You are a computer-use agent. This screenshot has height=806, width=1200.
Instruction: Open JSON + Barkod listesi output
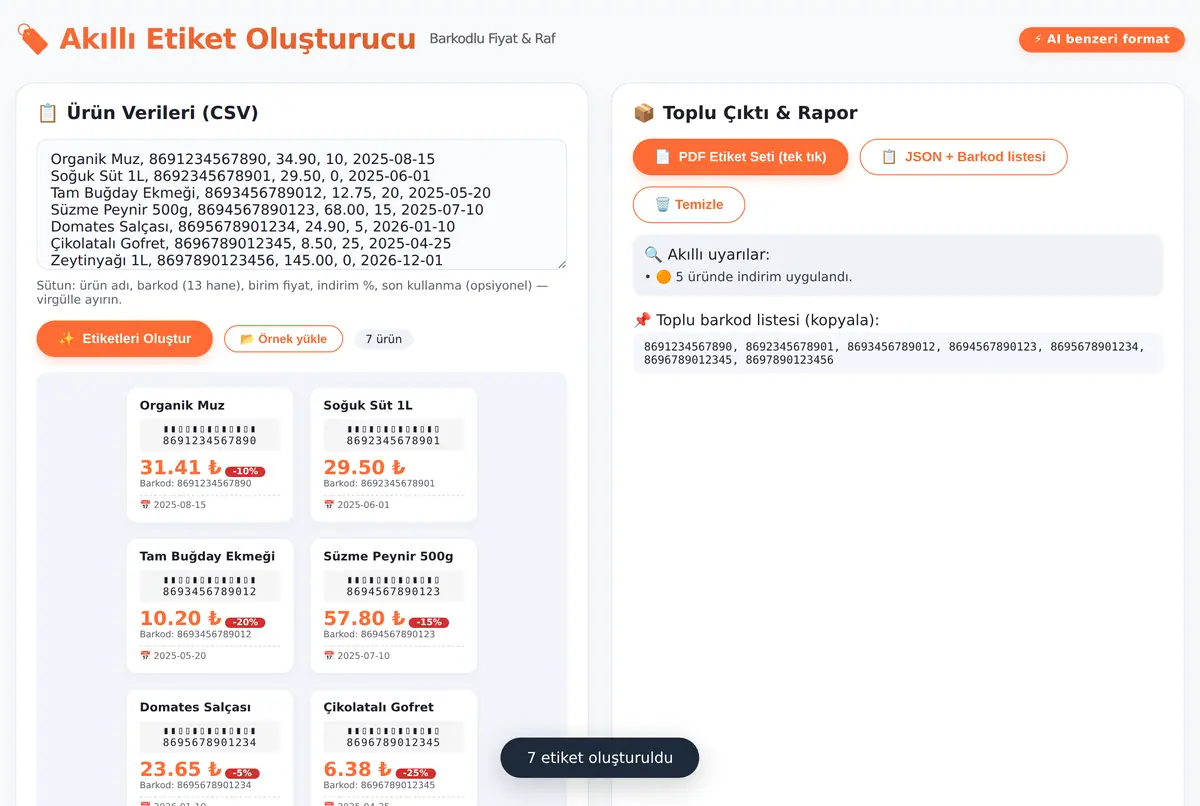(x=964, y=157)
